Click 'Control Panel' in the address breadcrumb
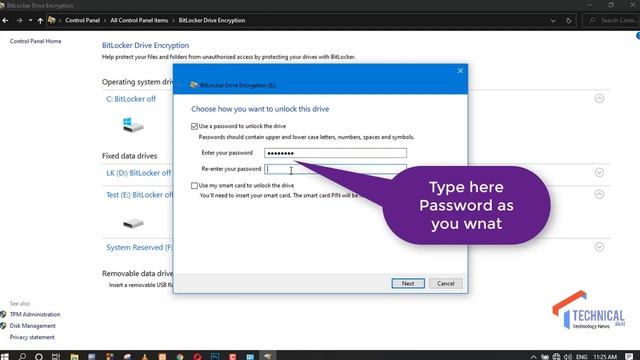The image size is (640, 360). (82, 20)
